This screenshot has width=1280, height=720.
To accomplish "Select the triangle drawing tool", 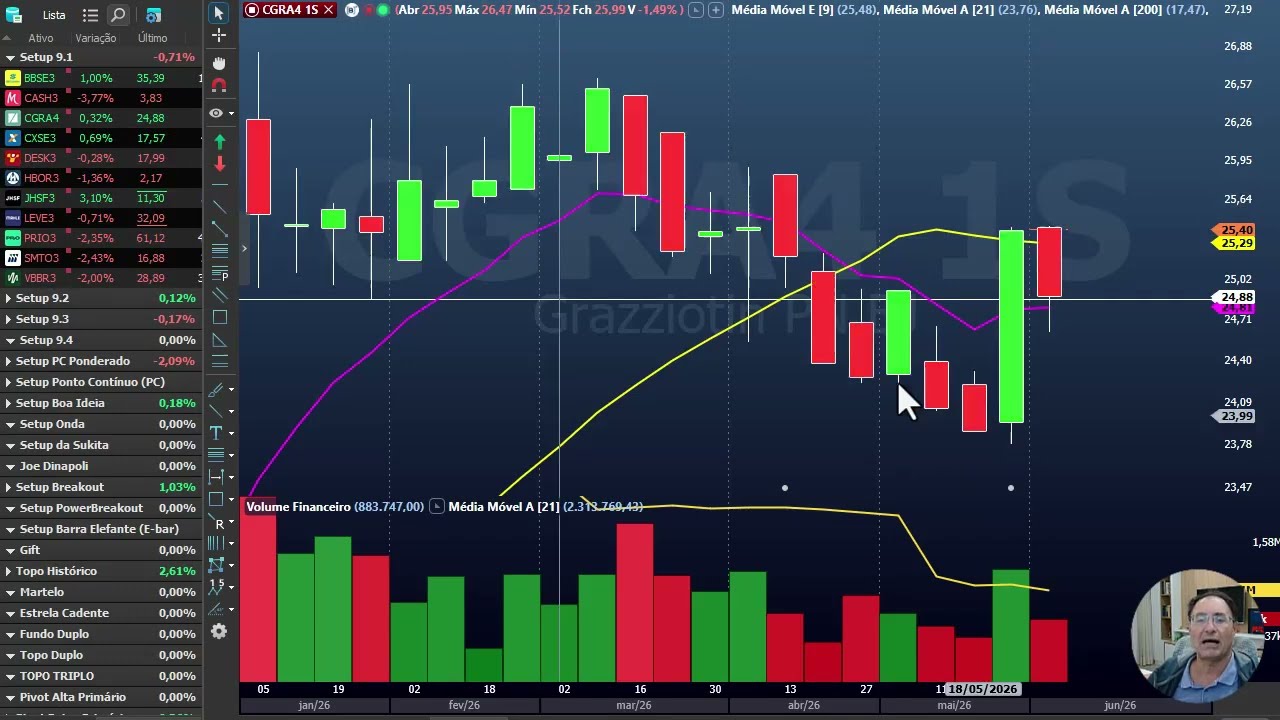I will pos(219,340).
